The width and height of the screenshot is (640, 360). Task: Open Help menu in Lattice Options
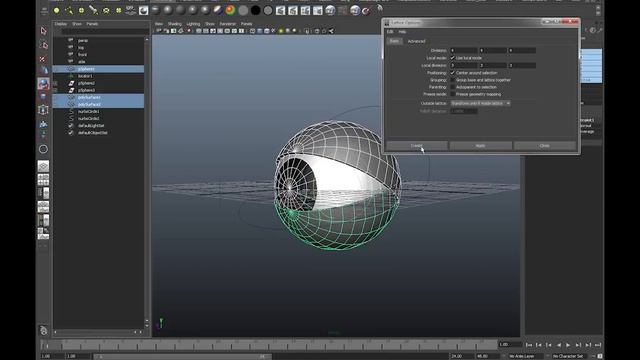pos(402,32)
